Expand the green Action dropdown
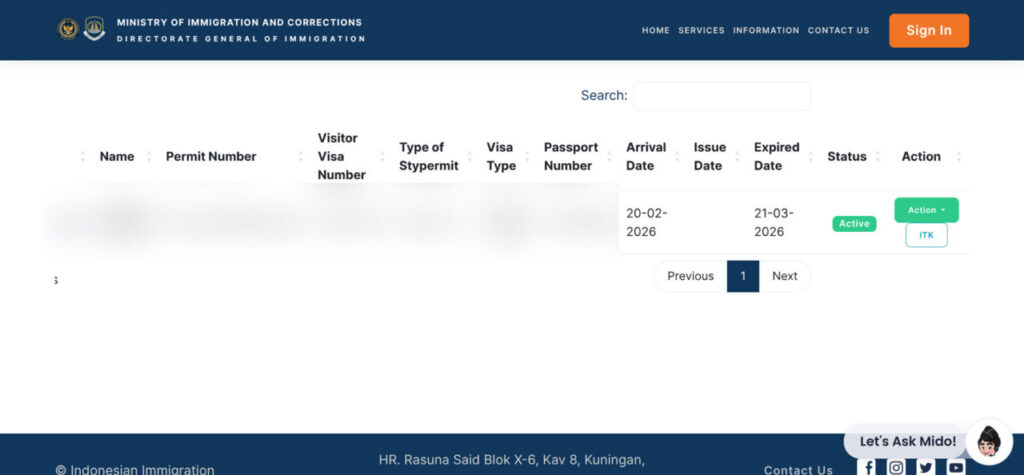 click(x=926, y=210)
